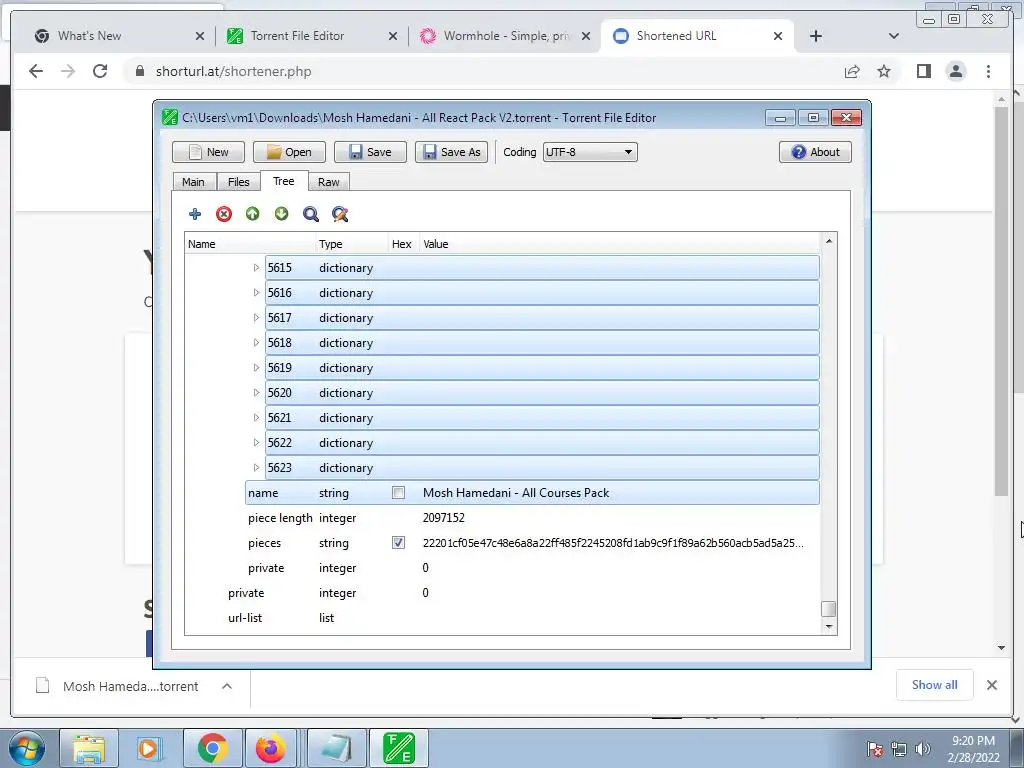The width and height of the screenshot is (1024, 768).
Task: Expand dictionary item 5619
Action: point(256,368)
